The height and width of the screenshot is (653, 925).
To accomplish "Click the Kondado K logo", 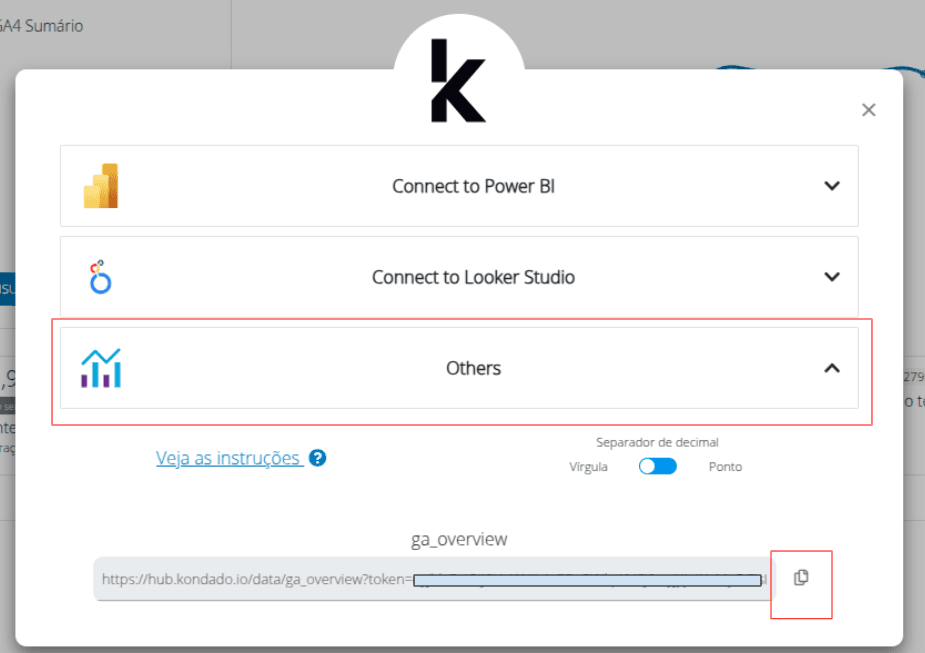I will (x=458, y=81).
